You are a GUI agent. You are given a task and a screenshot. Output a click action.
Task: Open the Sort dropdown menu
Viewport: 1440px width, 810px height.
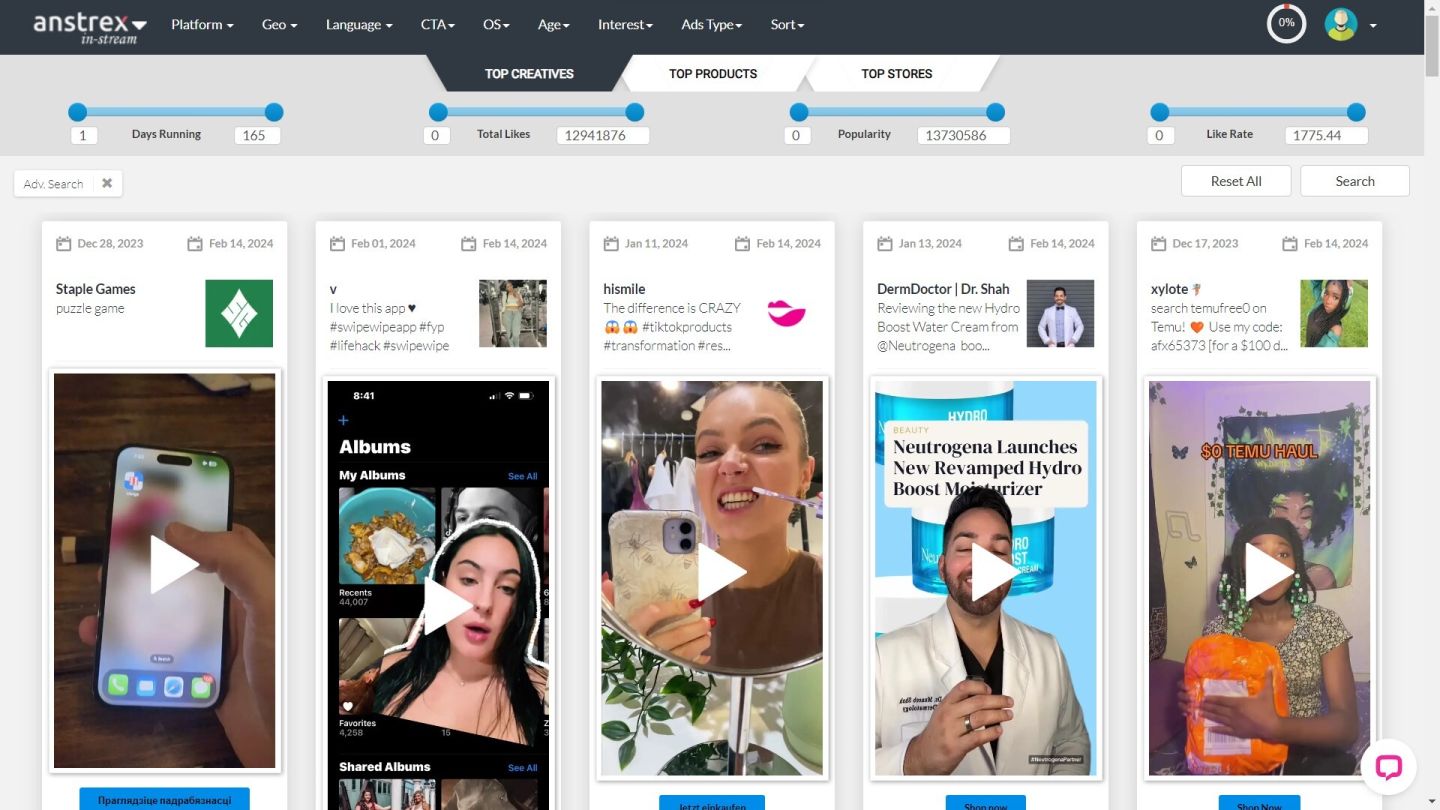[787, 24]
